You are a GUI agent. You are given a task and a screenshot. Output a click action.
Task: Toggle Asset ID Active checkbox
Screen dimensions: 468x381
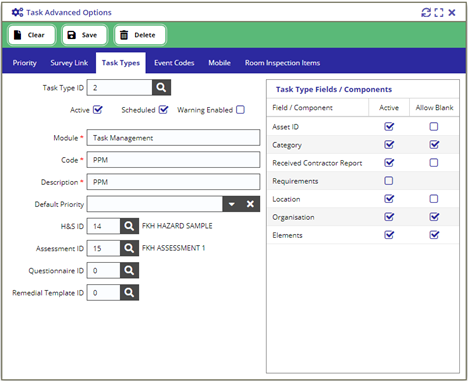pos(389,126)
